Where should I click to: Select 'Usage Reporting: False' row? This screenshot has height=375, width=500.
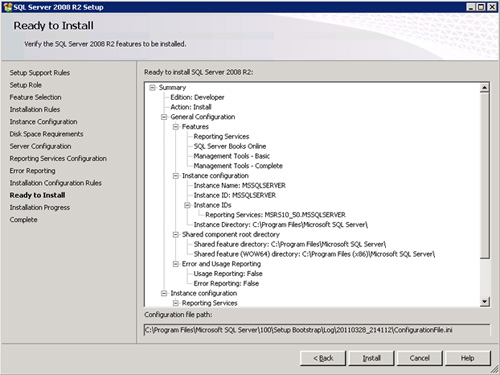coord(228,274)
